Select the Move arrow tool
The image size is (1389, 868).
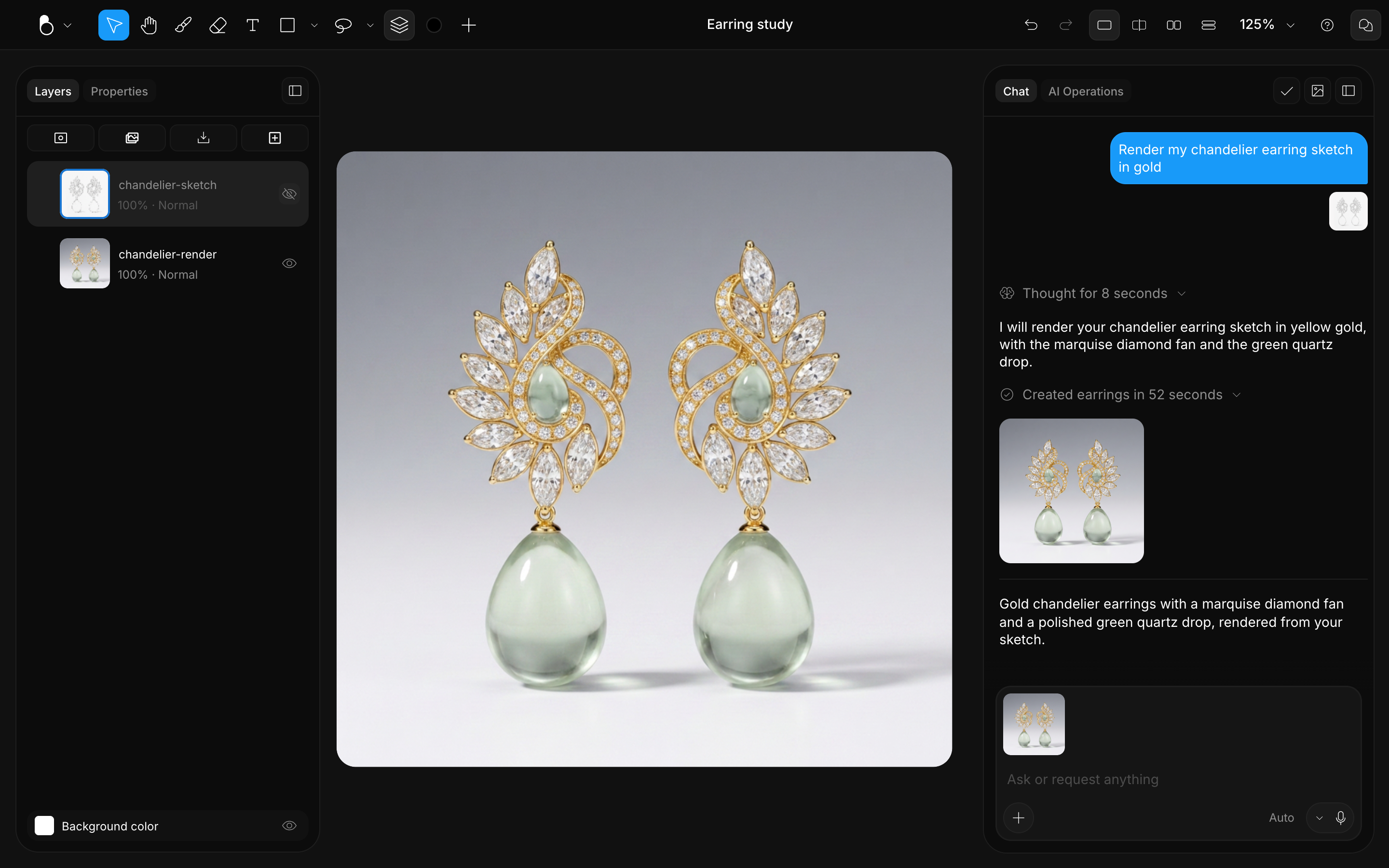tap(114, 25)
